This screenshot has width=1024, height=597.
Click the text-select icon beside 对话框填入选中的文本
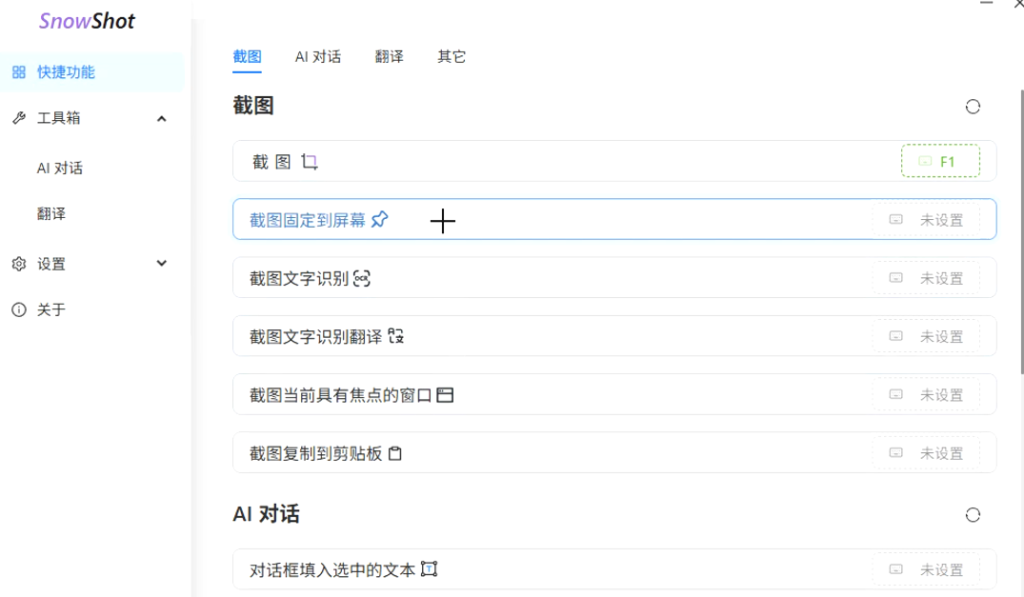click(429, 569)
